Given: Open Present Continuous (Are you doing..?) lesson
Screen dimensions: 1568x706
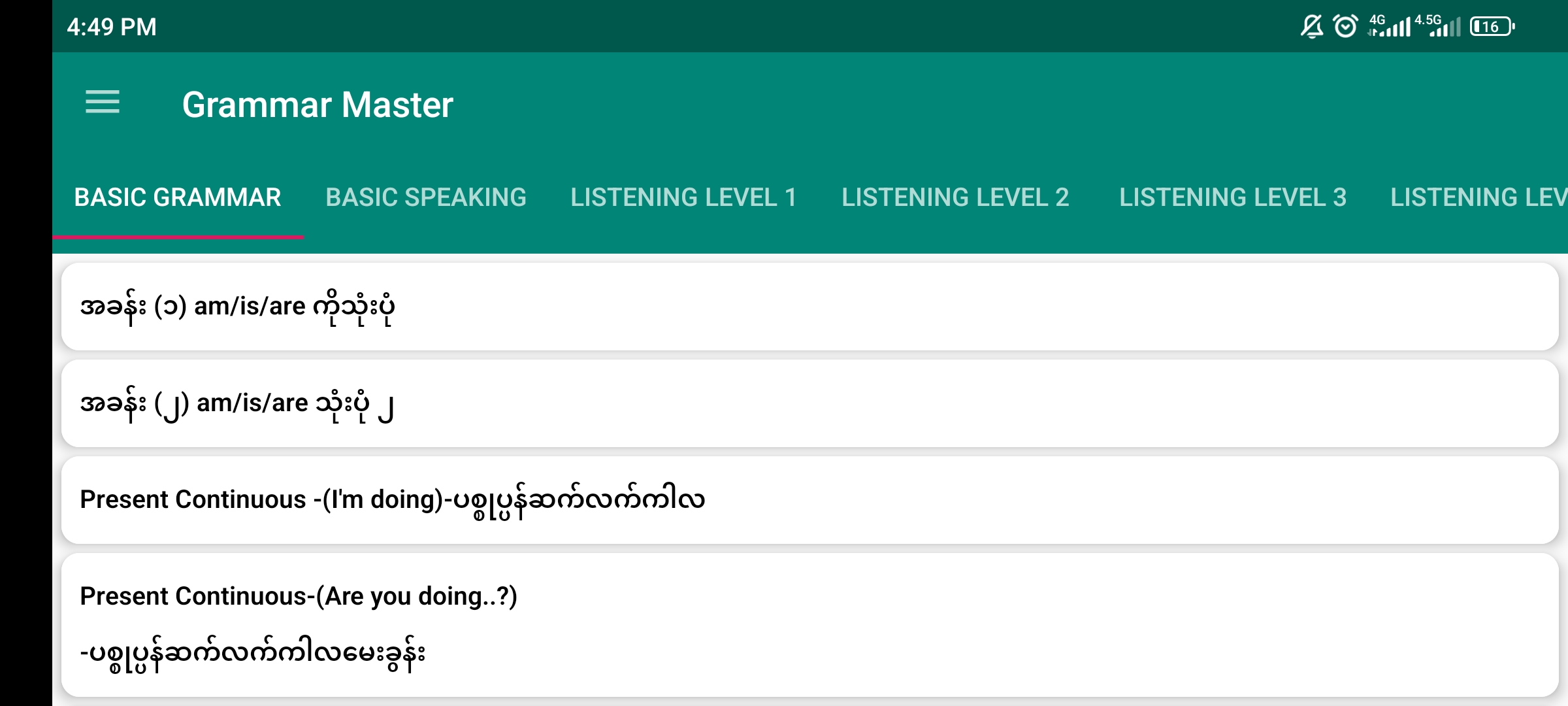Looking at the screenshot, I should point(810,625).
